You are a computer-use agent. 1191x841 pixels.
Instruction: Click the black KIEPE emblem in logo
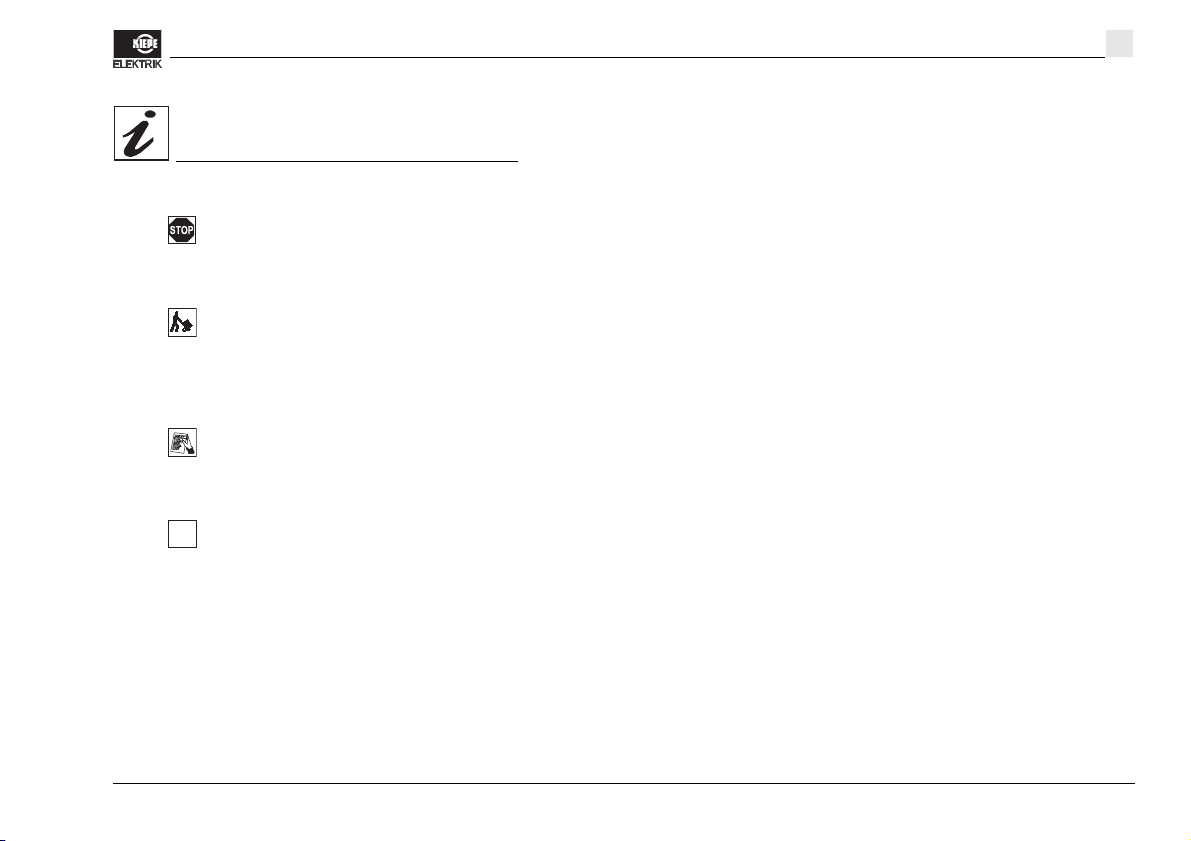137,43
